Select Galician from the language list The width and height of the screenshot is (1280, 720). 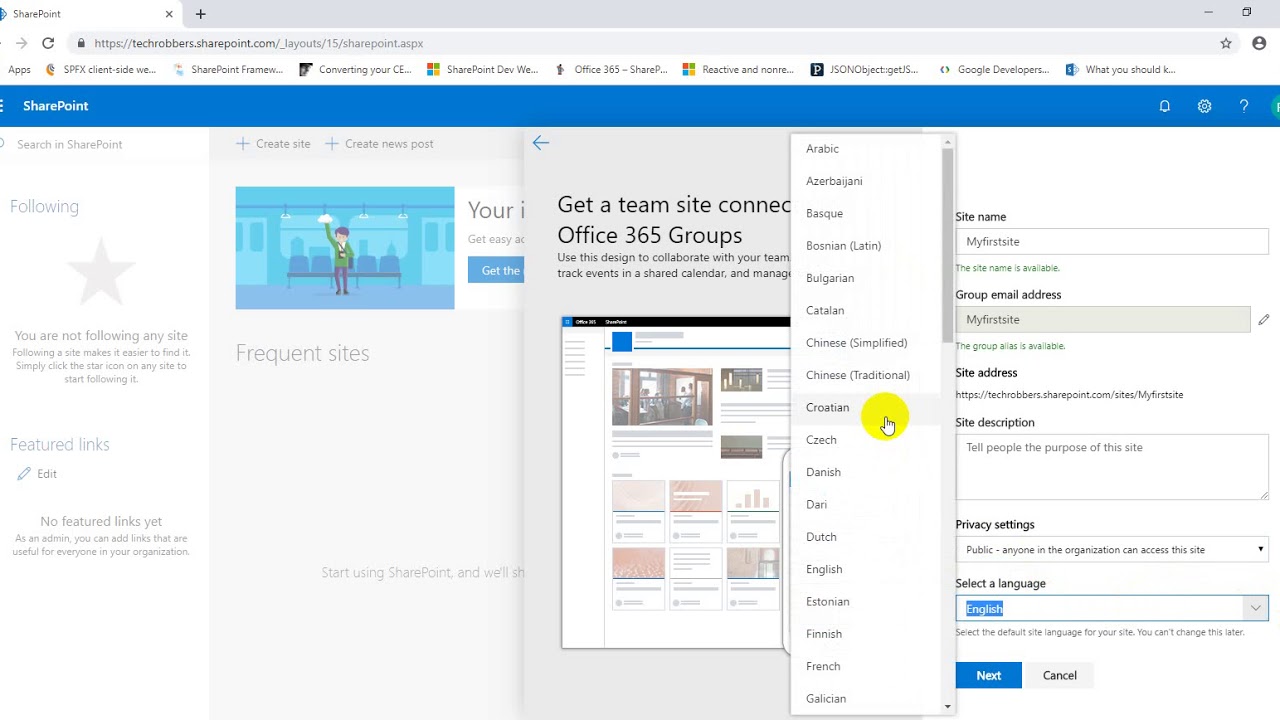(x=866, y=698)
